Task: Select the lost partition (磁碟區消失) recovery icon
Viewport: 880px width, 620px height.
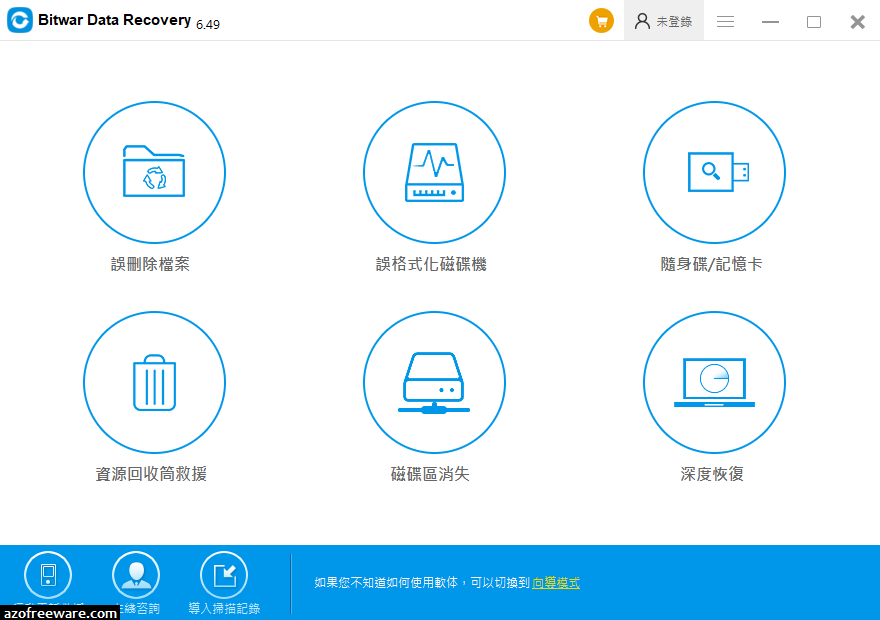Action: coord(434,382)
